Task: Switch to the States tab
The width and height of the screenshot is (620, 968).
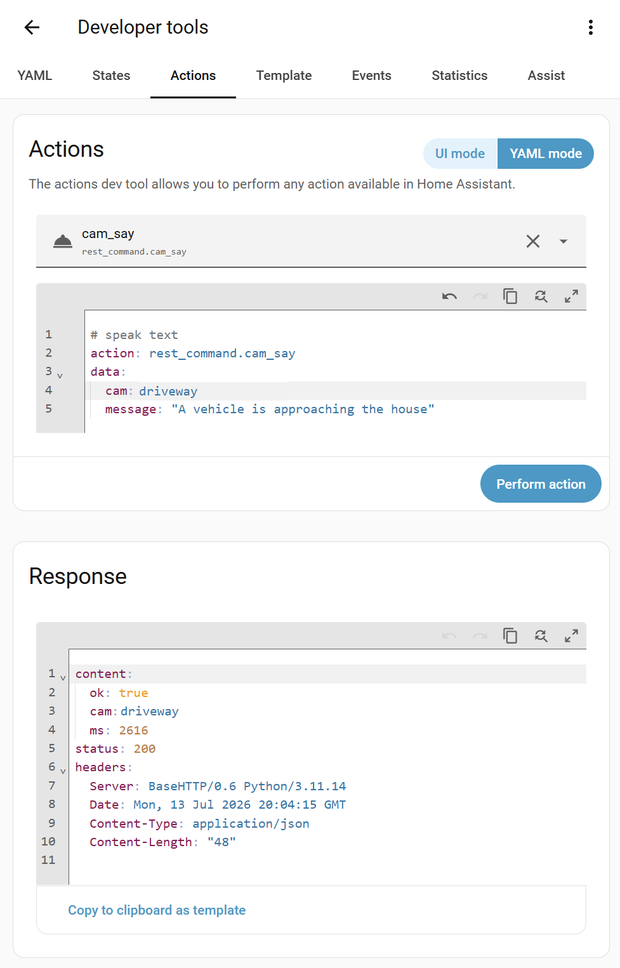Action: tap(111, 75)
